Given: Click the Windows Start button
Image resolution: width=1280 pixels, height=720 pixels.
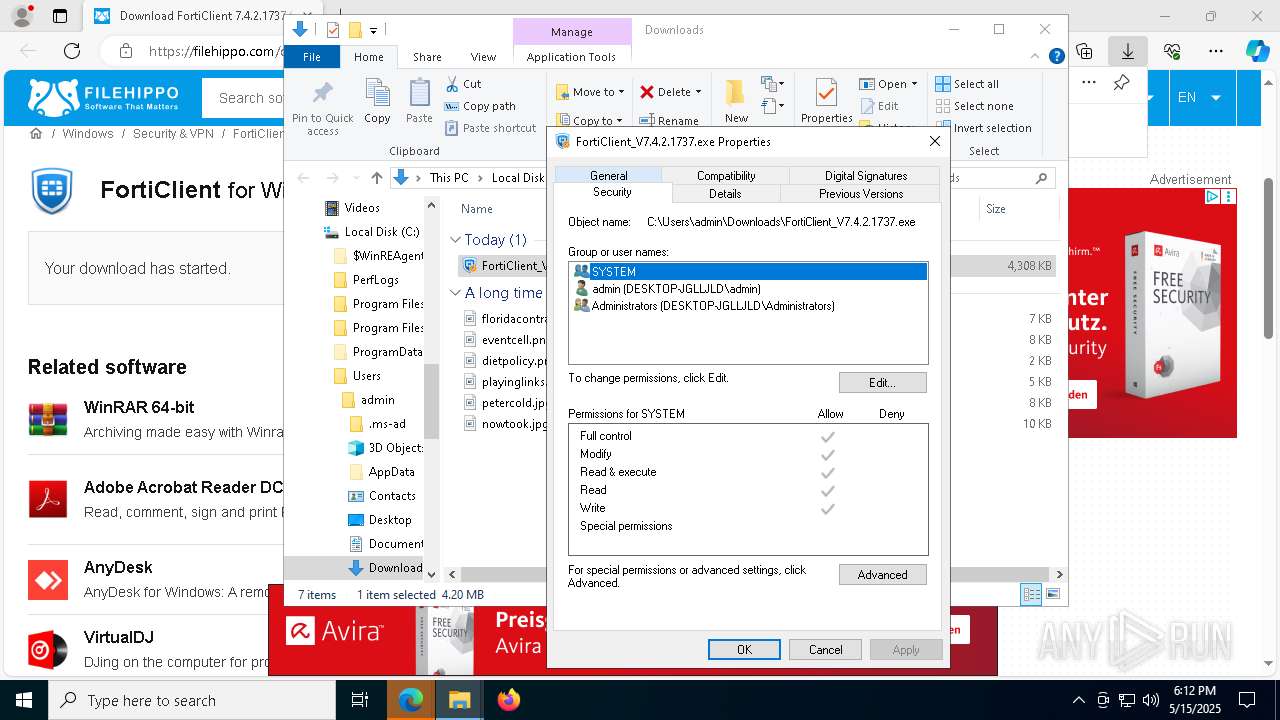Looking at the screenshot, I should [x=23, y=700].
